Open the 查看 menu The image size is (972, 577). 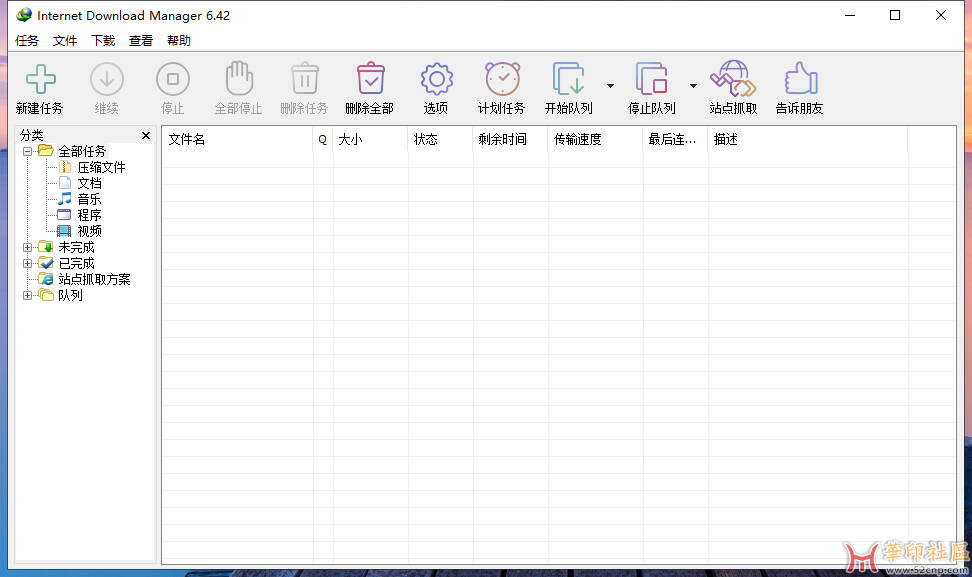[141, 41]
